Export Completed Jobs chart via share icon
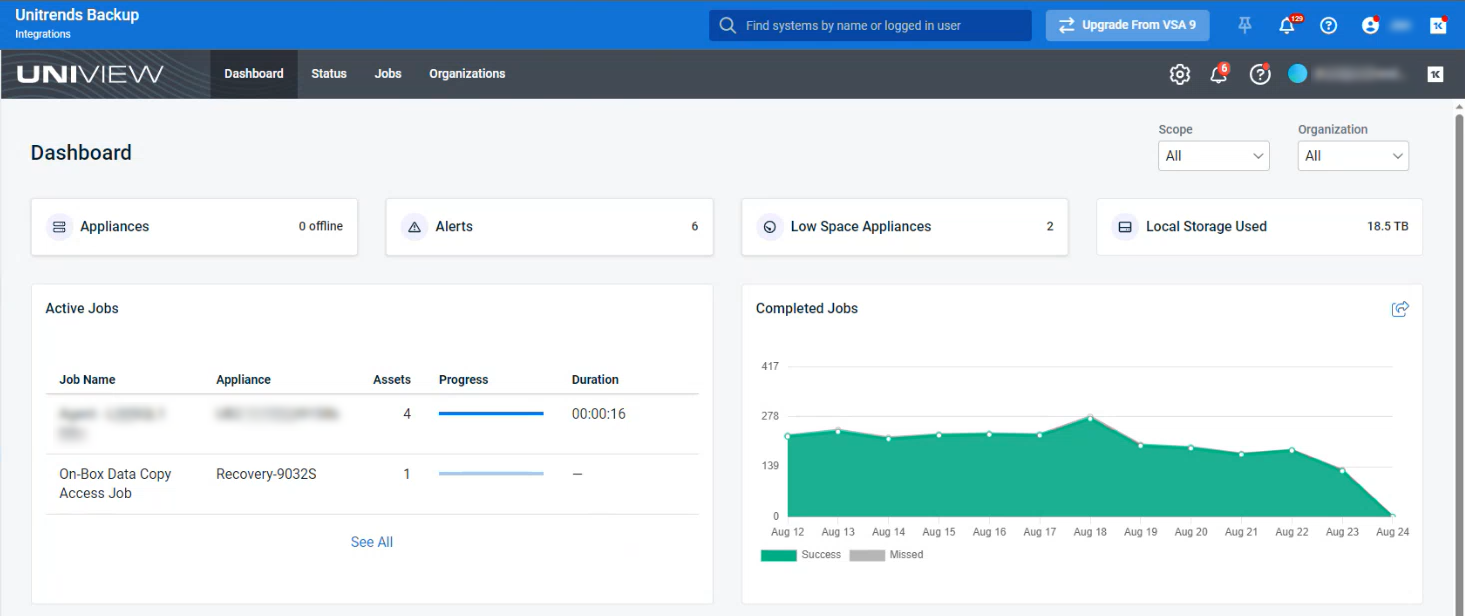 coord(1400,309)
